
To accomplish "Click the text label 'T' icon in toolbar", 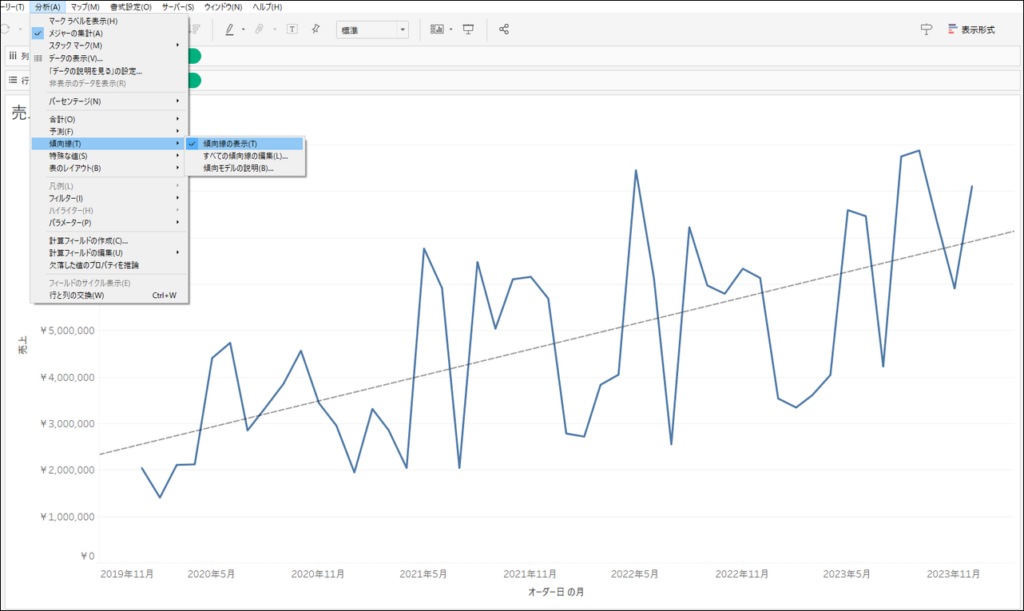I will click(x=292, y=29).
